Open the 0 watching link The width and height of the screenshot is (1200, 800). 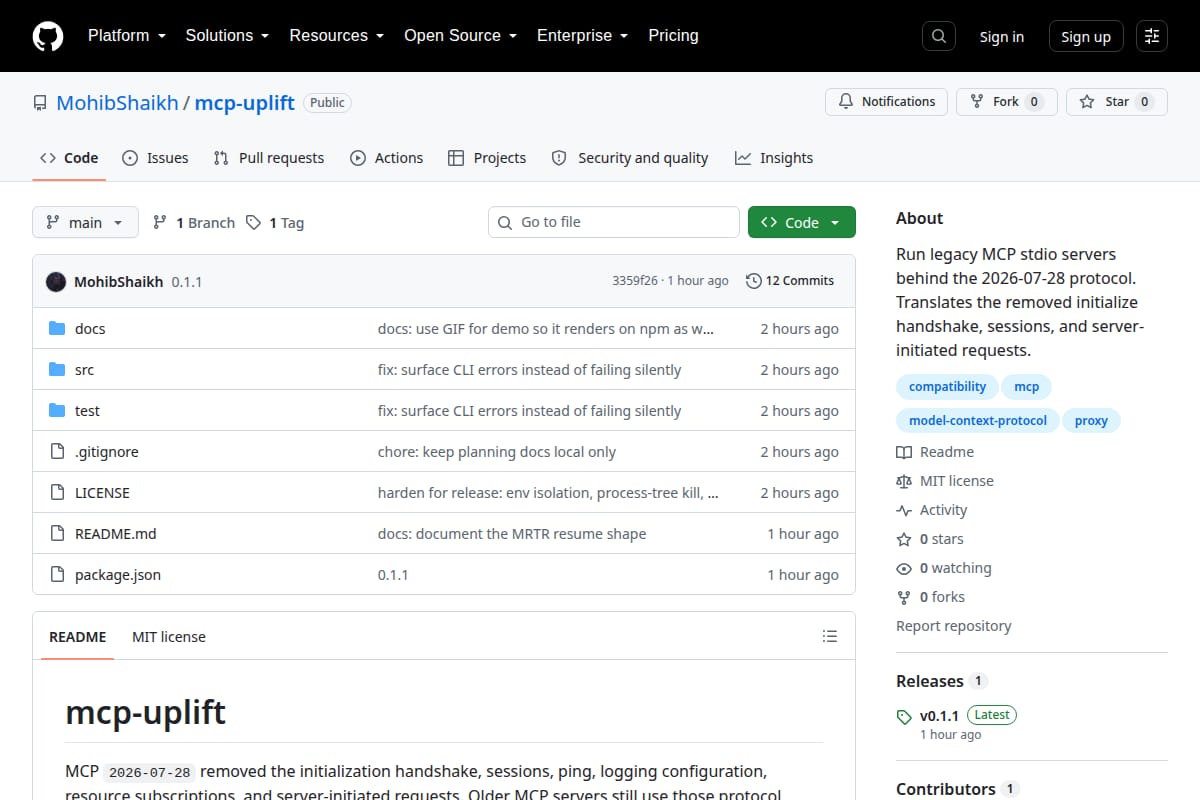tap(944, 568)
